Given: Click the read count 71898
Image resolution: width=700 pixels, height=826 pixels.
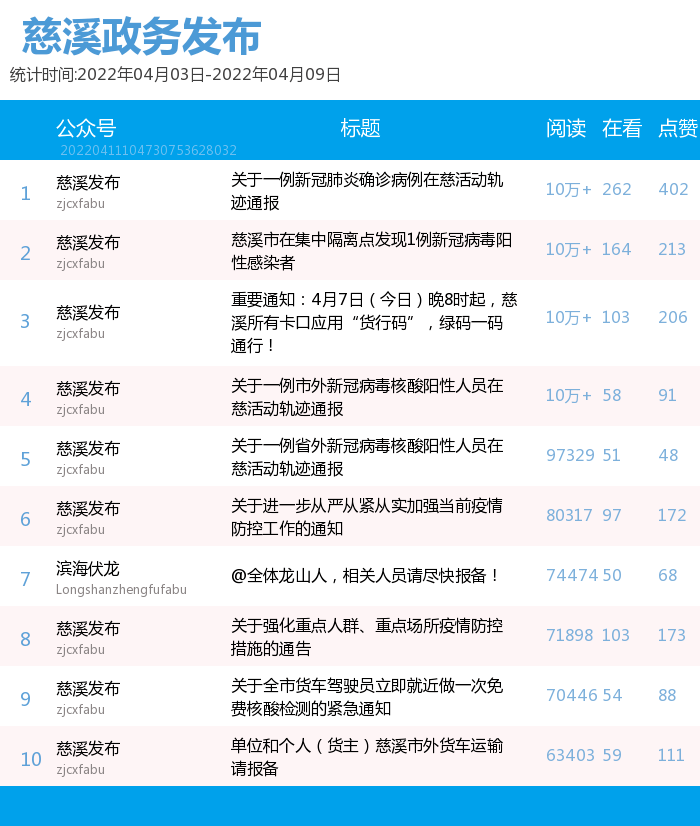Looking at the screenshot, I should click(569, 635).
